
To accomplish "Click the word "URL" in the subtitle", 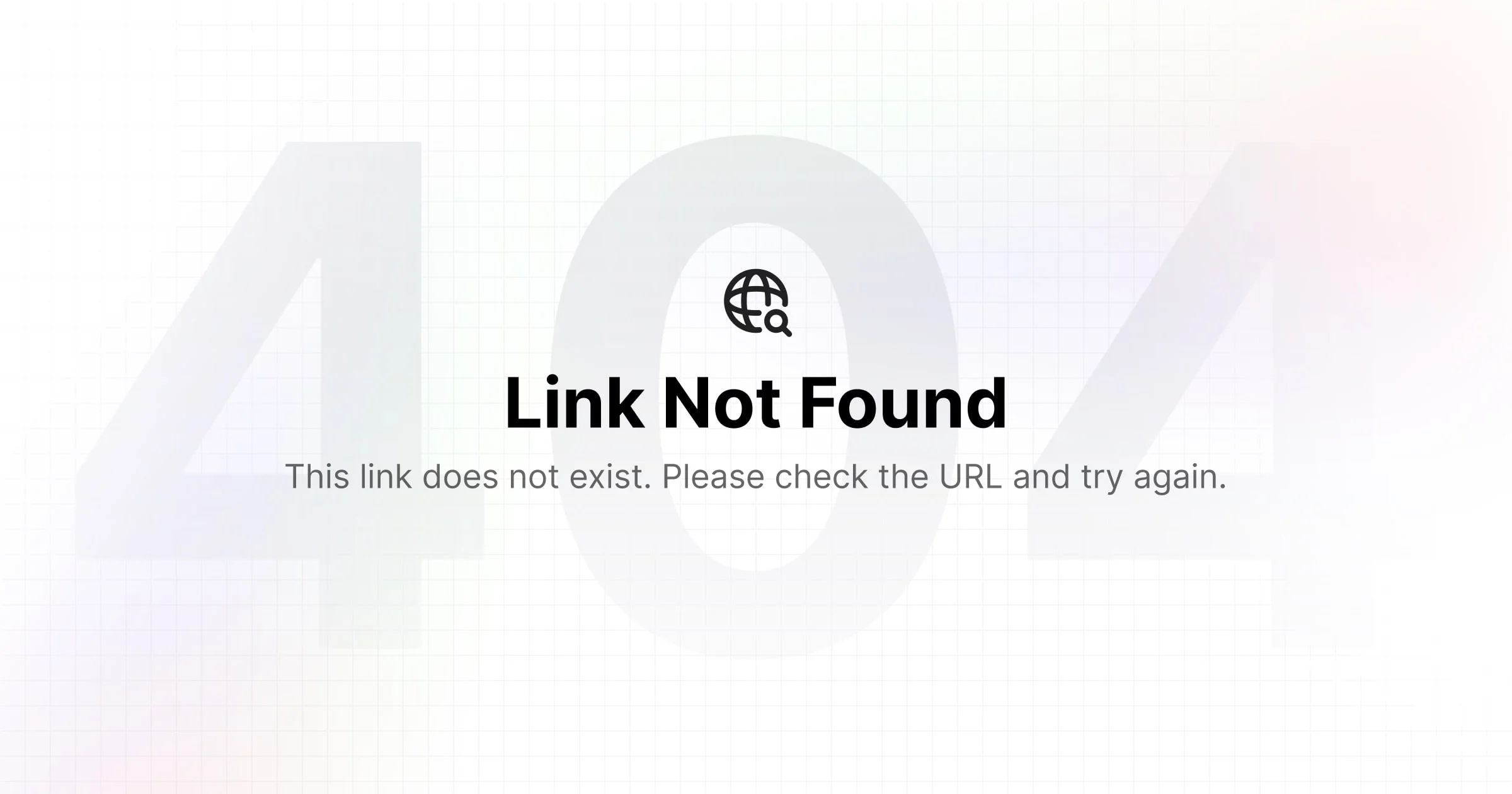I will tap(971, 477).
